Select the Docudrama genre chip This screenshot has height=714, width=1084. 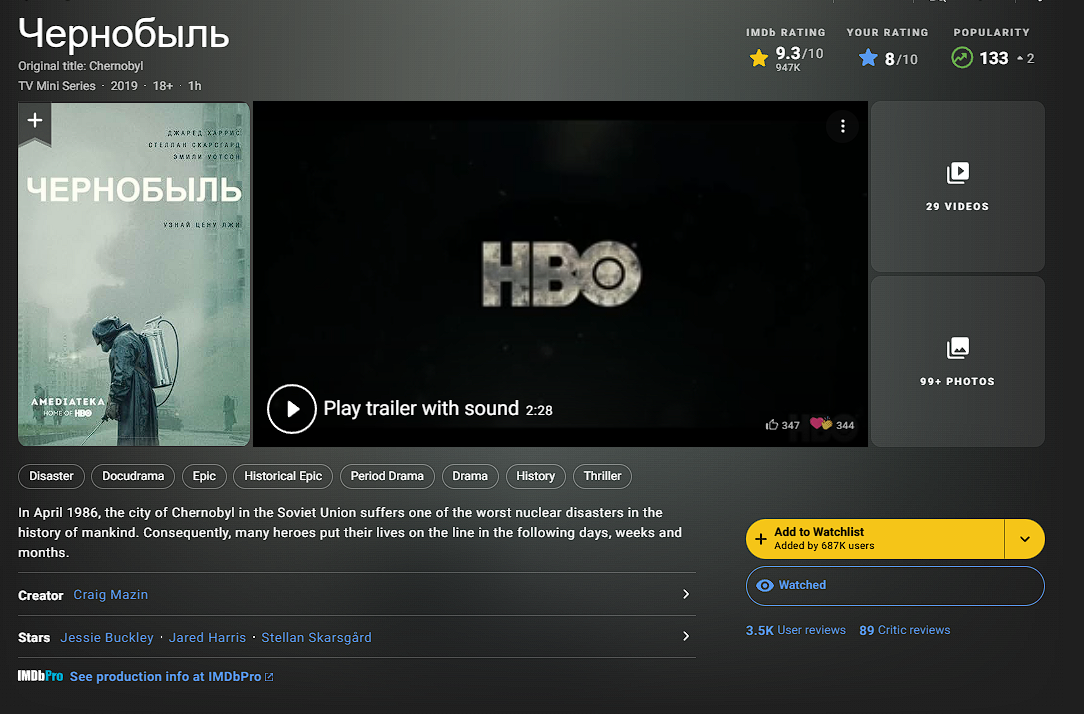pyautogui.click(x=133, y=476)
